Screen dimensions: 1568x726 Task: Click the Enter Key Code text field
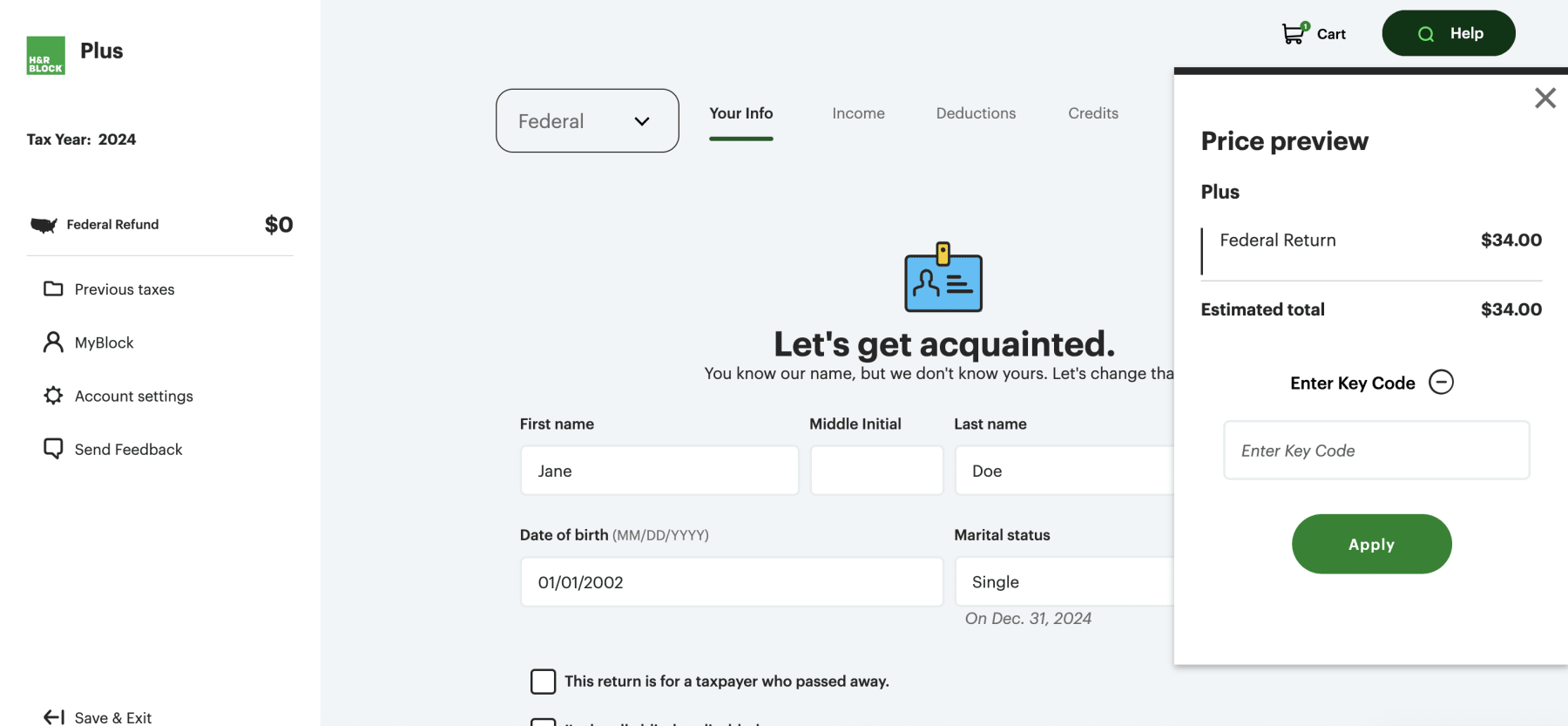1376,451
